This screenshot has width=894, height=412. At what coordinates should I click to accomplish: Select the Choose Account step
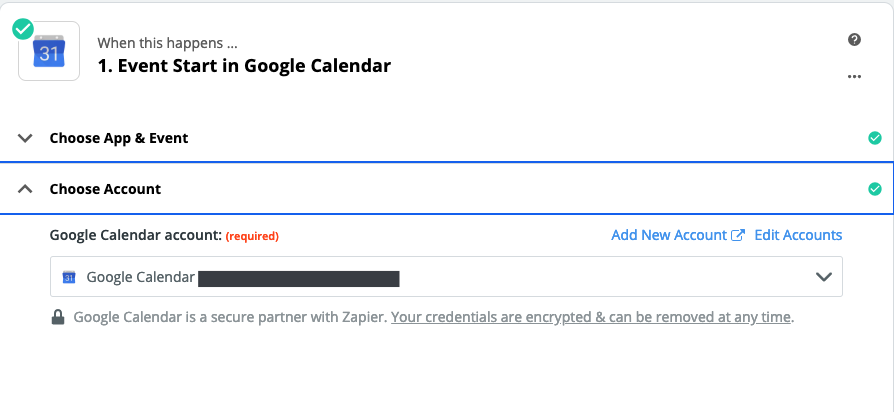[x=446, y=189]
